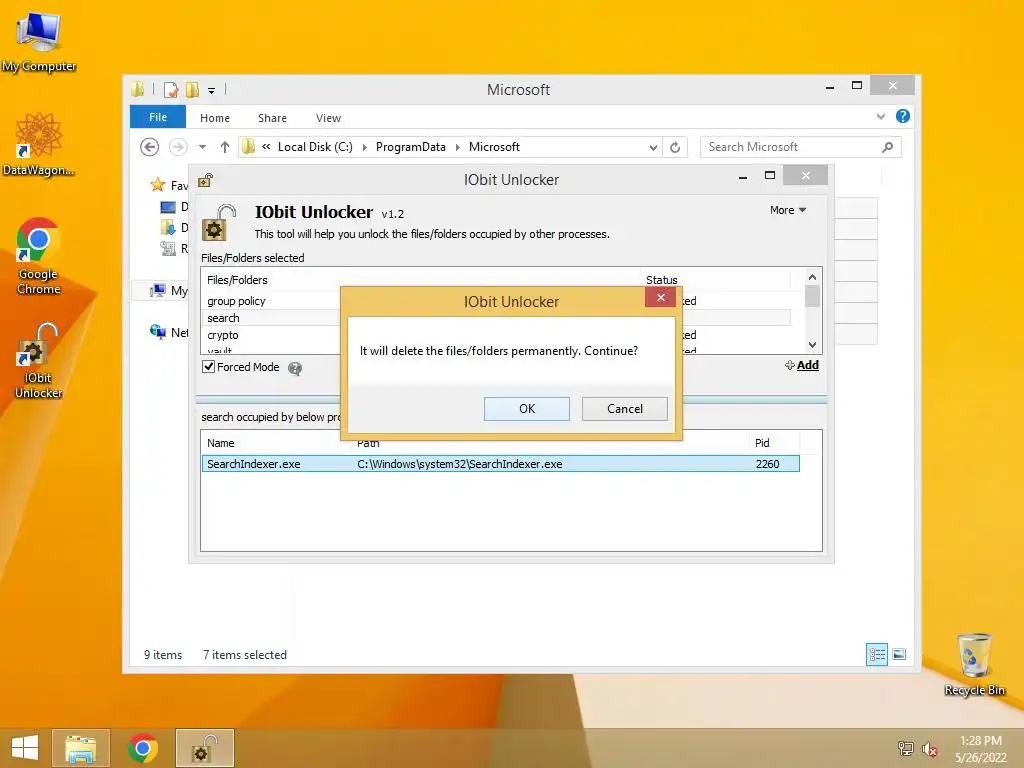Open IObit Unlocker desktop shortcut
This screenshot has width=1024, height=768.
pyautogui.click(x=39, y=361)
